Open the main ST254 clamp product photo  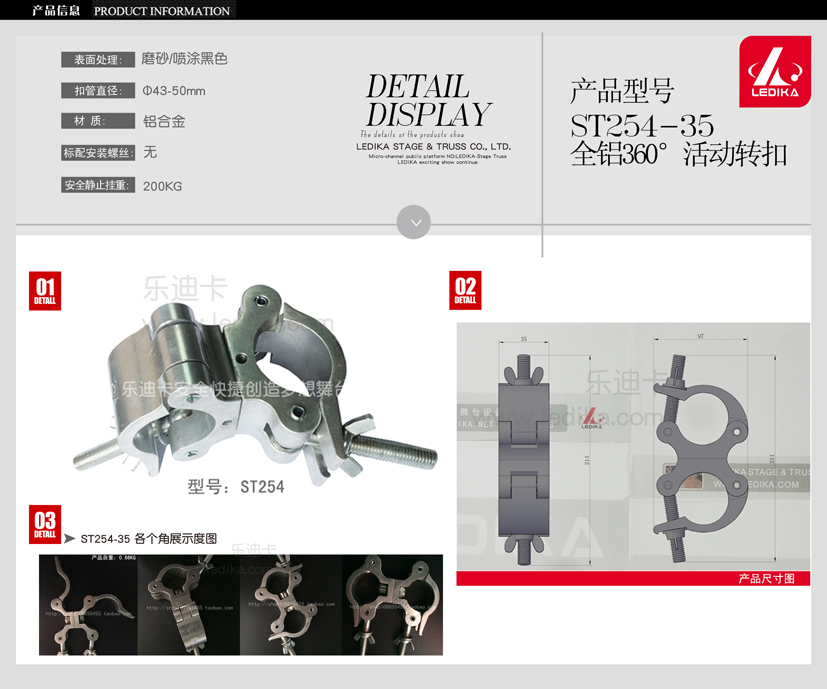click(256, 385)
